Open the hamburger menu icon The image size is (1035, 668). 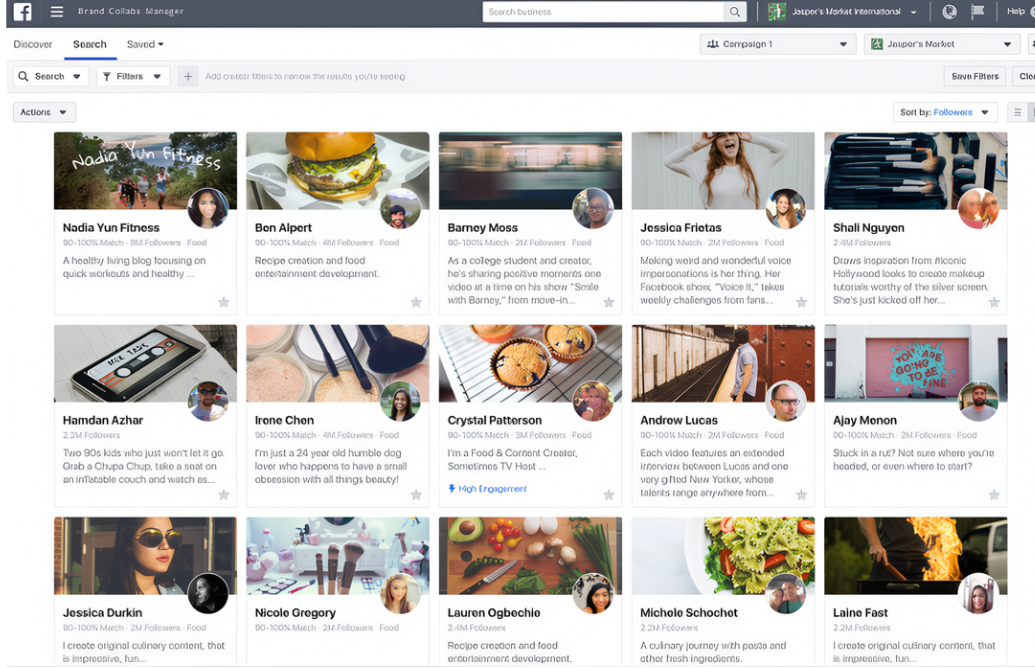coord(57,11)
